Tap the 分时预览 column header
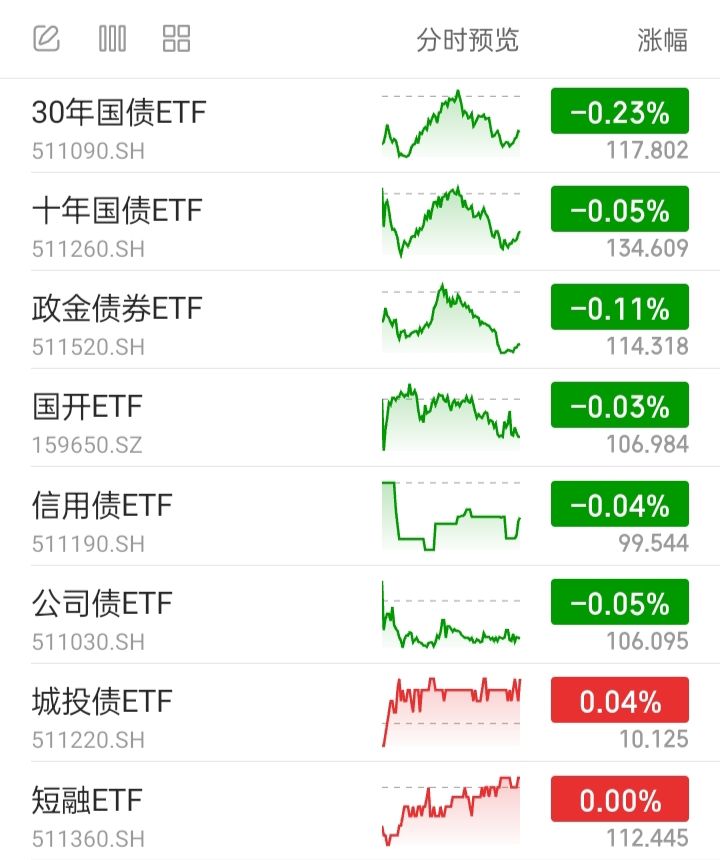The height and width of the screenshot is (860, 720). pyautogui.click(x=467, y=40)
